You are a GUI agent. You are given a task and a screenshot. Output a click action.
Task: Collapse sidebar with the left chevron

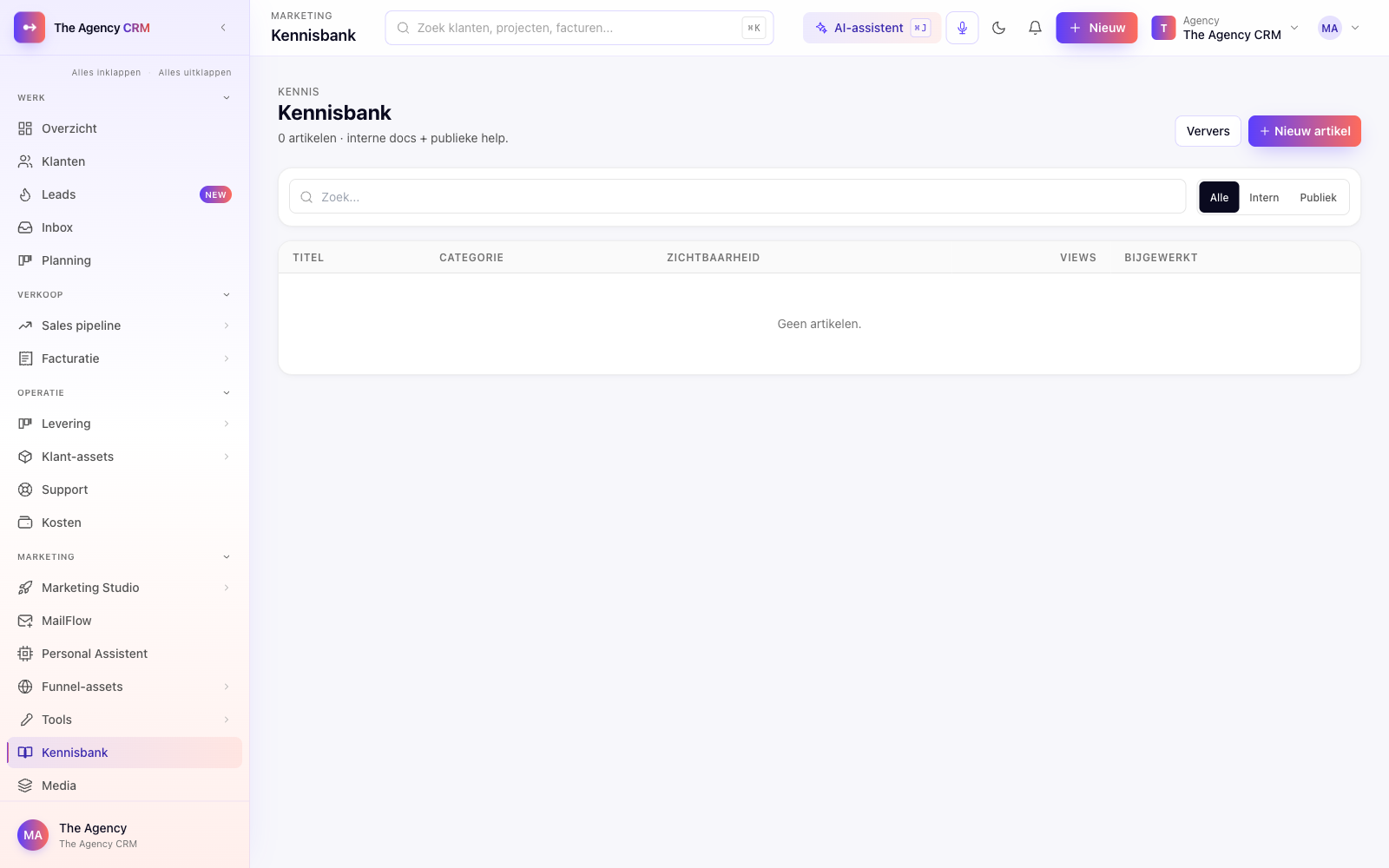click(x=223, y=28)
